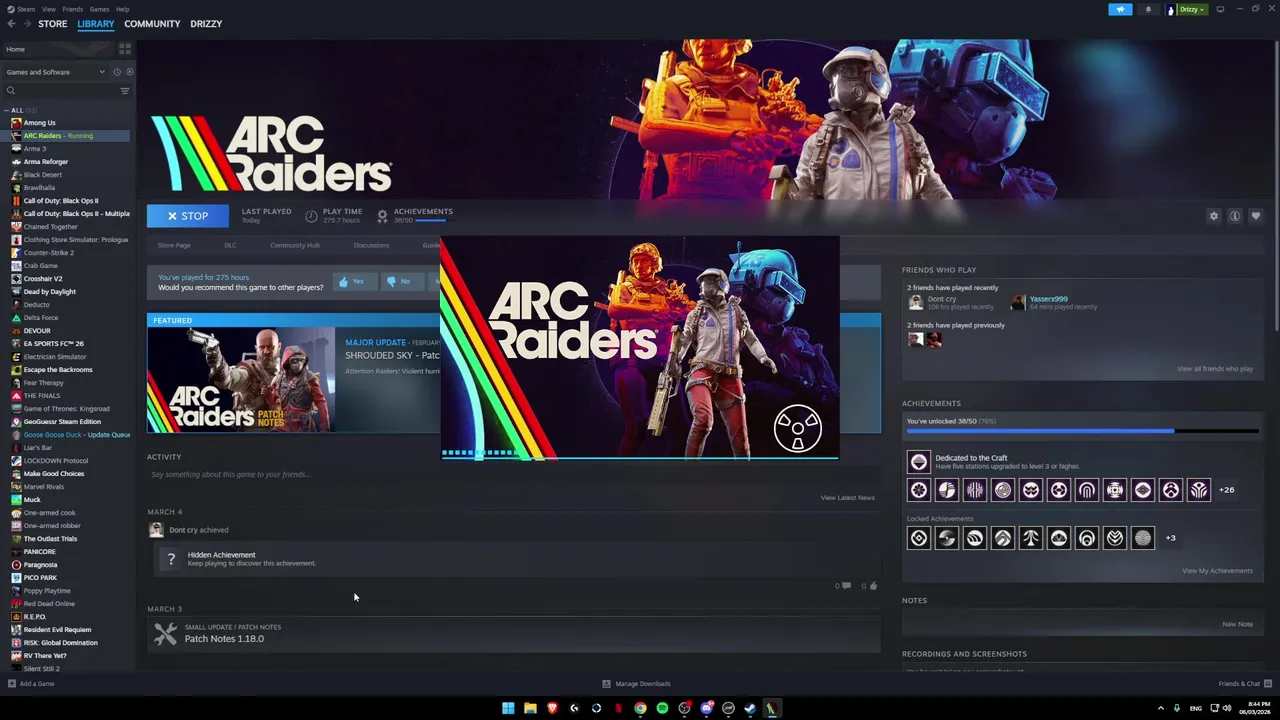Collapse the ALL games category

(x=6, y=110)
